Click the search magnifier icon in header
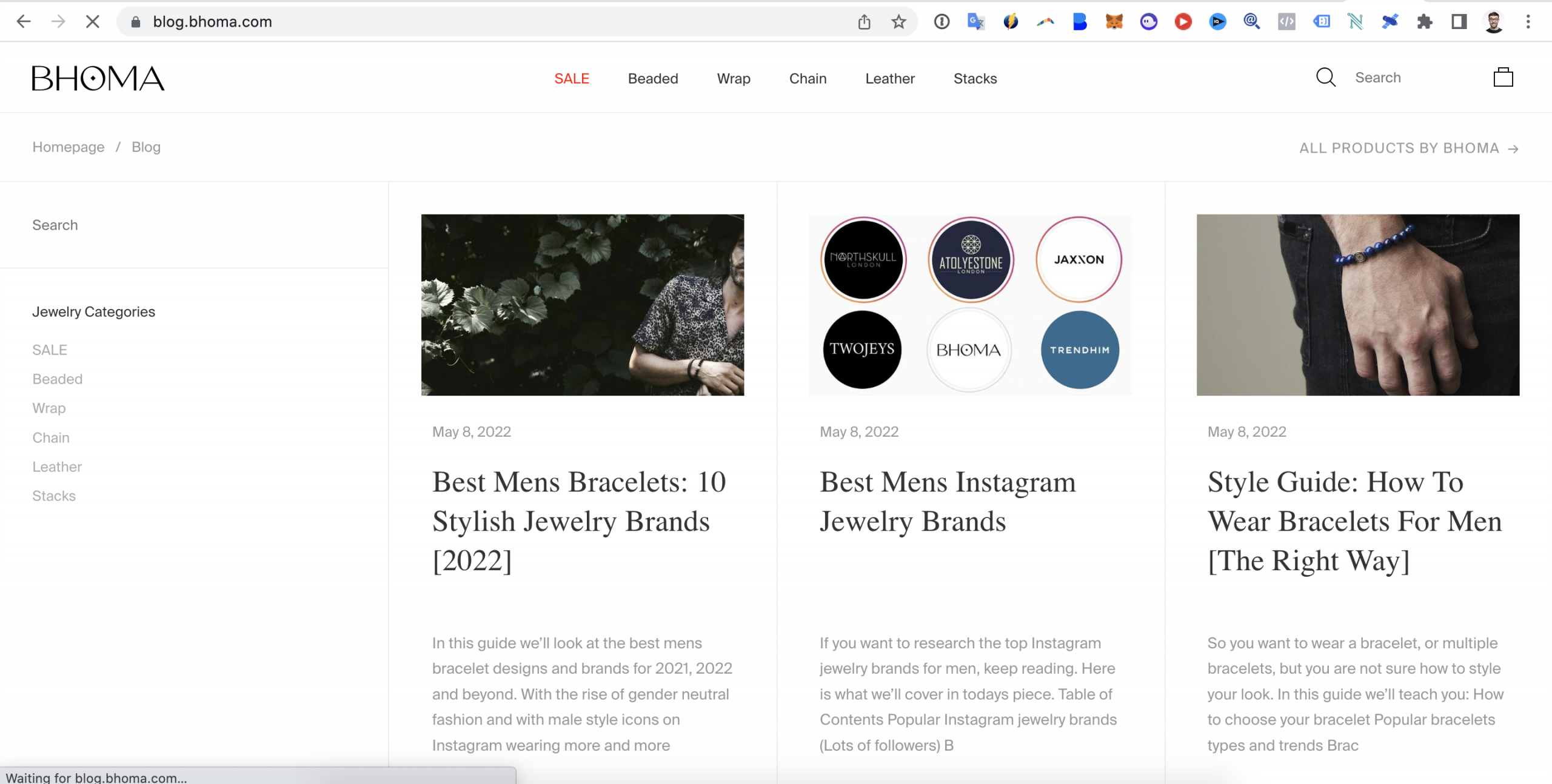 [x=1326, y=78]
